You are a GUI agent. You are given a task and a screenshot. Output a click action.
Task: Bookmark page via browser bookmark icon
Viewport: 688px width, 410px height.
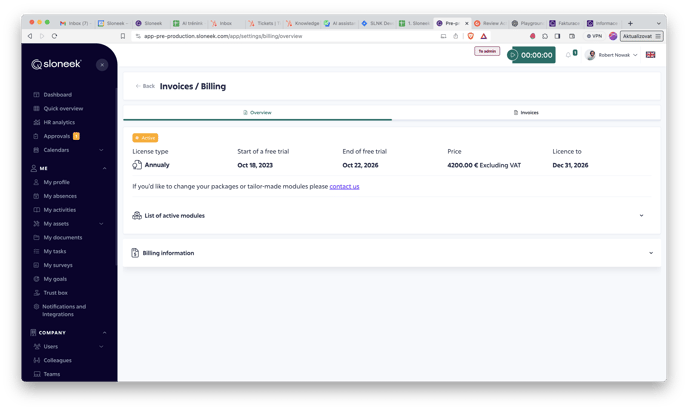coord(123,36)
